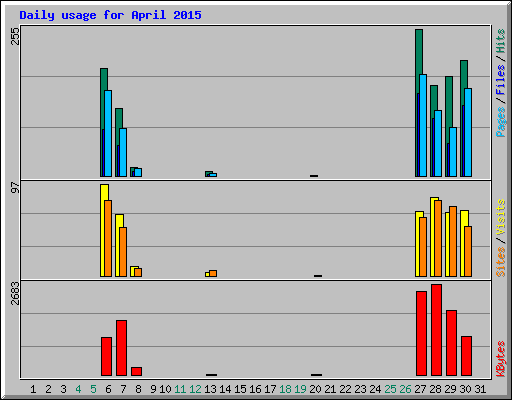This screenshot has width=512, height=400.
Task: Click day 27 on the date axis
Action: [x=420, y=389]
